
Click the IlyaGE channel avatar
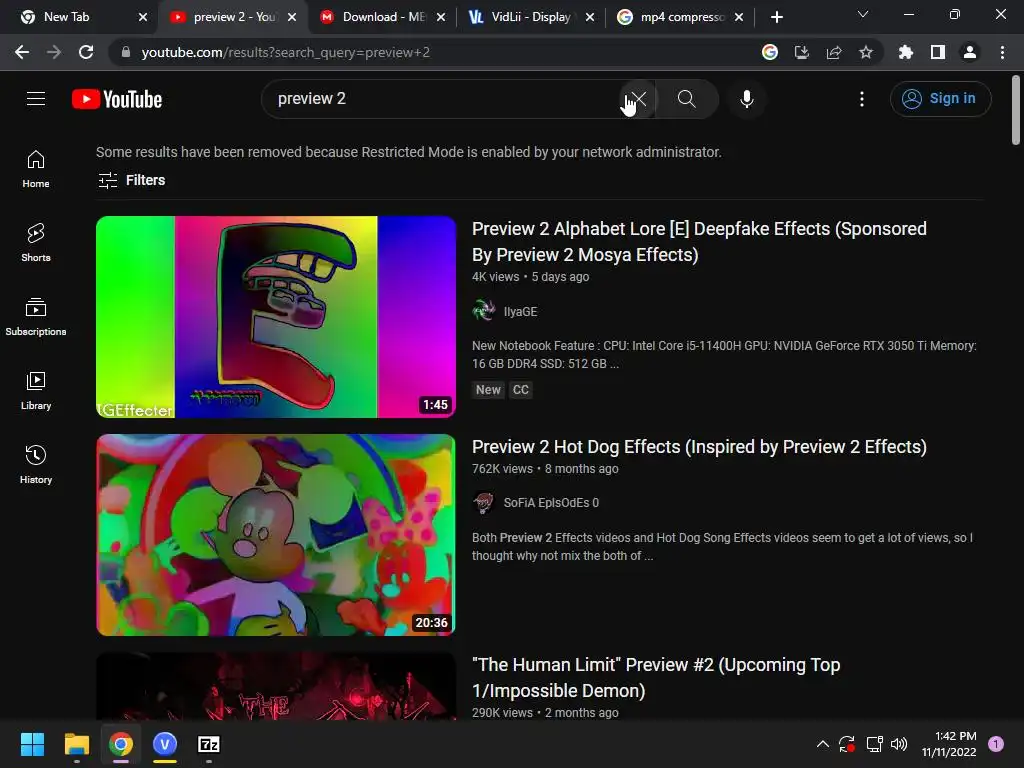click(x=484, y=311)
